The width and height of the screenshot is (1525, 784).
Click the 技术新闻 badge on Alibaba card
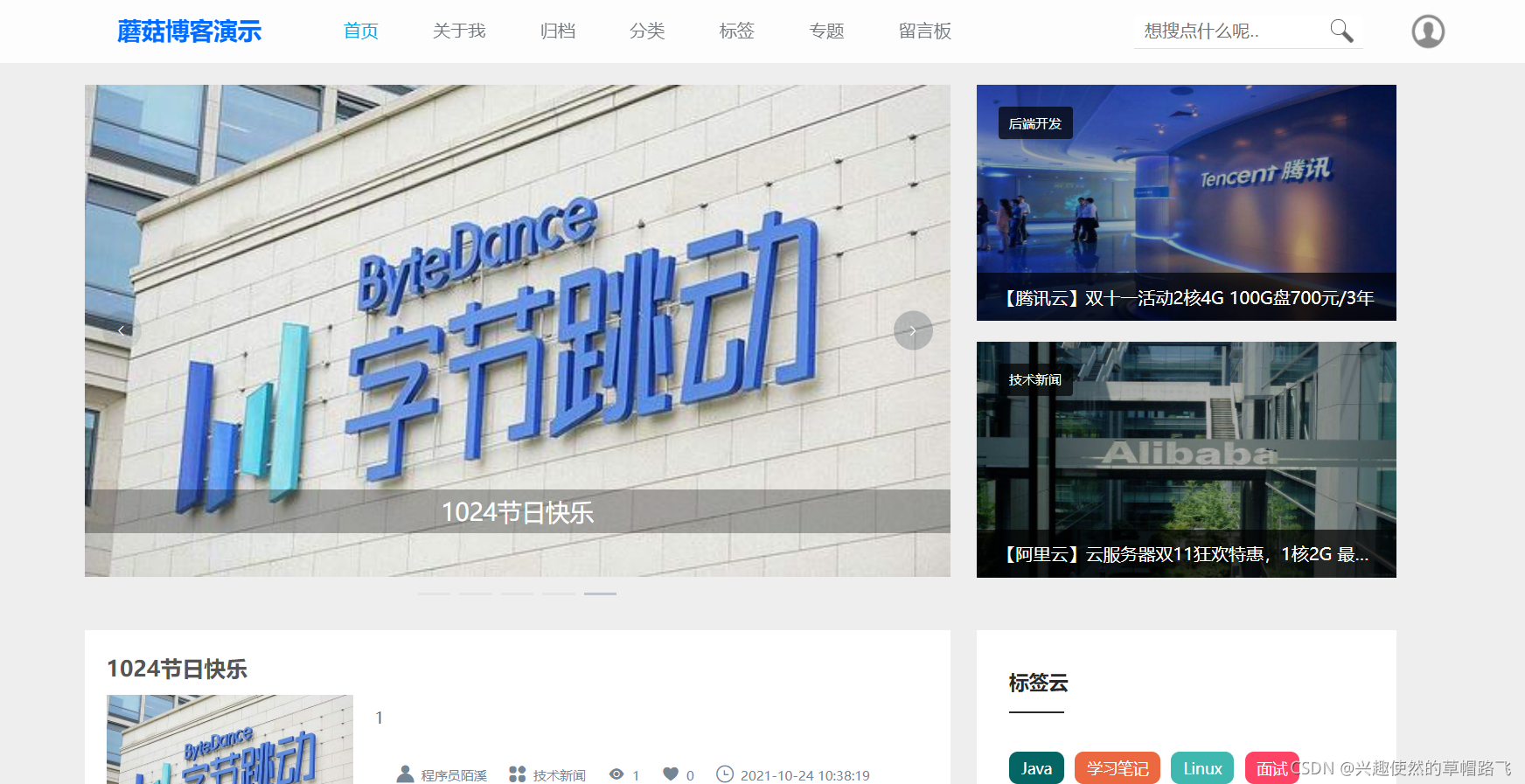pyautogui.click(x=1035, y=379)
